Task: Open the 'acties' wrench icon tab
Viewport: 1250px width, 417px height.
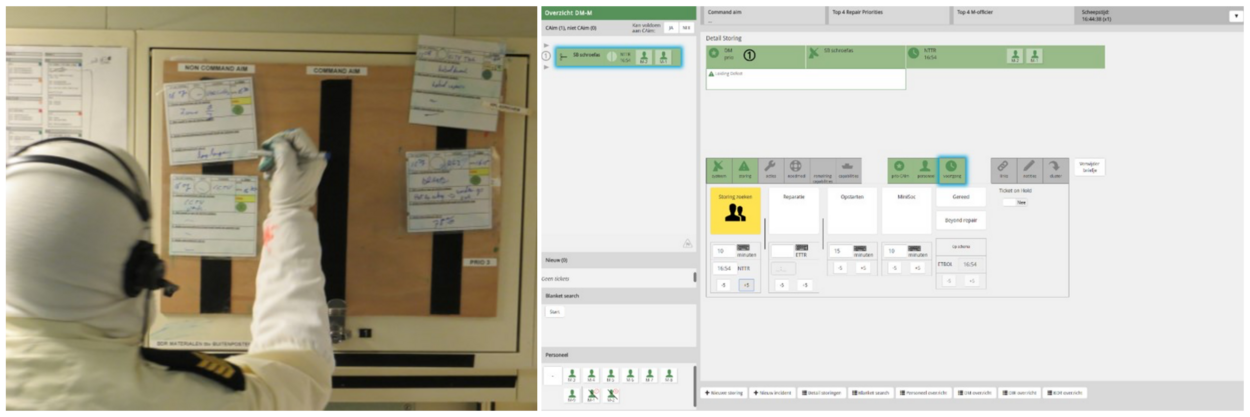Action: (x=770, y=169)
